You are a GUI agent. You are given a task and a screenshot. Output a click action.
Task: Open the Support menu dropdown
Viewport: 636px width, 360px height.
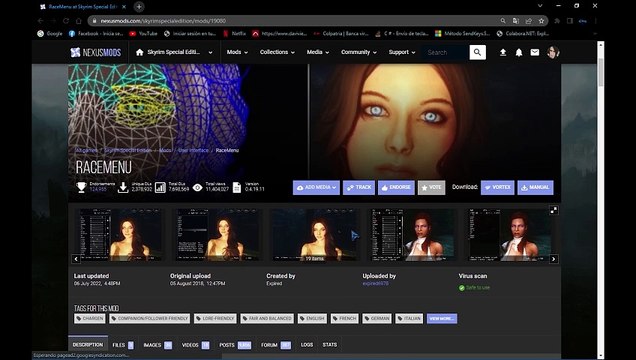(x=402, y=52)
